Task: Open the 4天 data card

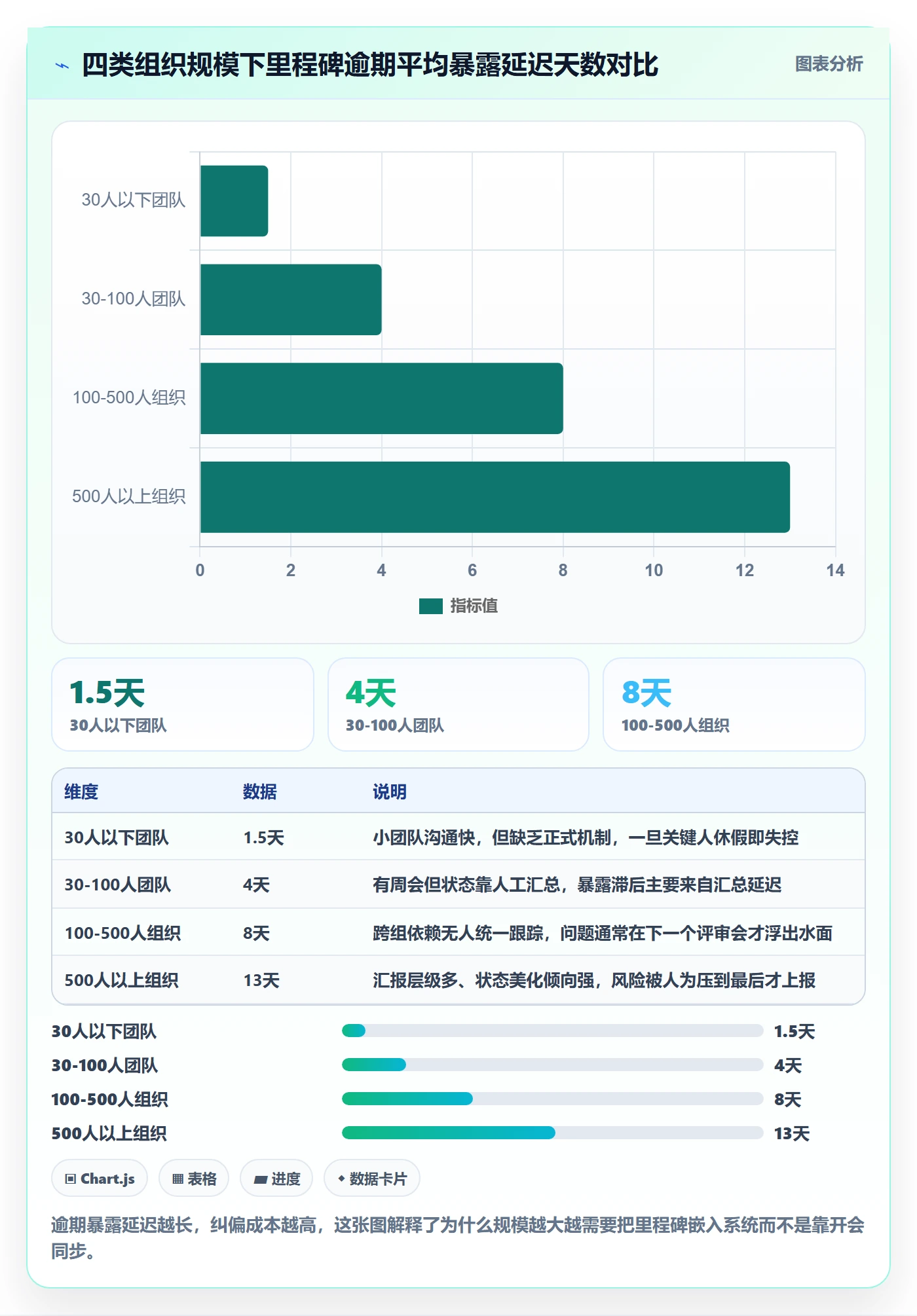Action: 458,704
